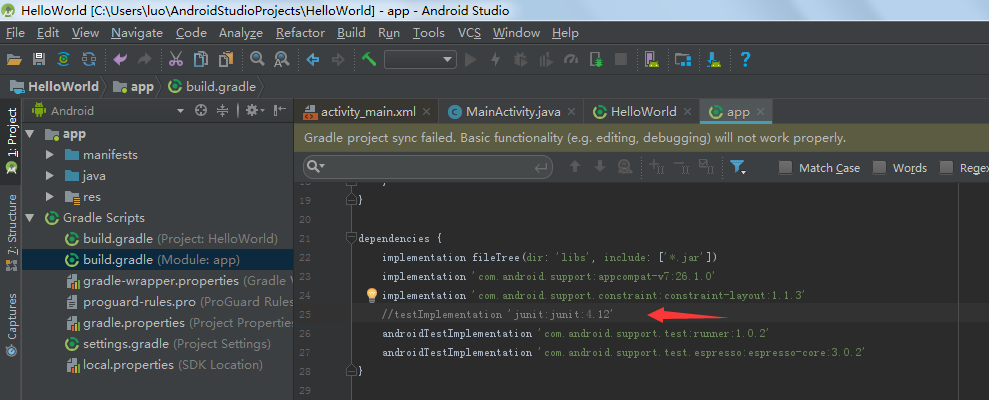Click the green hammer Make Project icon
989x400 pixels.
(x=369, y=60)
